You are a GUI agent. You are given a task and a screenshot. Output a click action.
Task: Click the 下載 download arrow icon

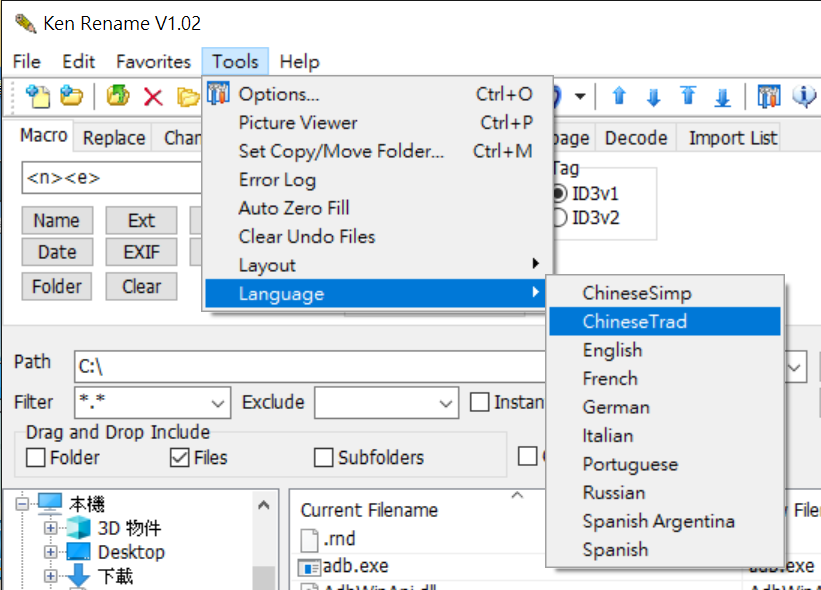(x=79, y=575)
